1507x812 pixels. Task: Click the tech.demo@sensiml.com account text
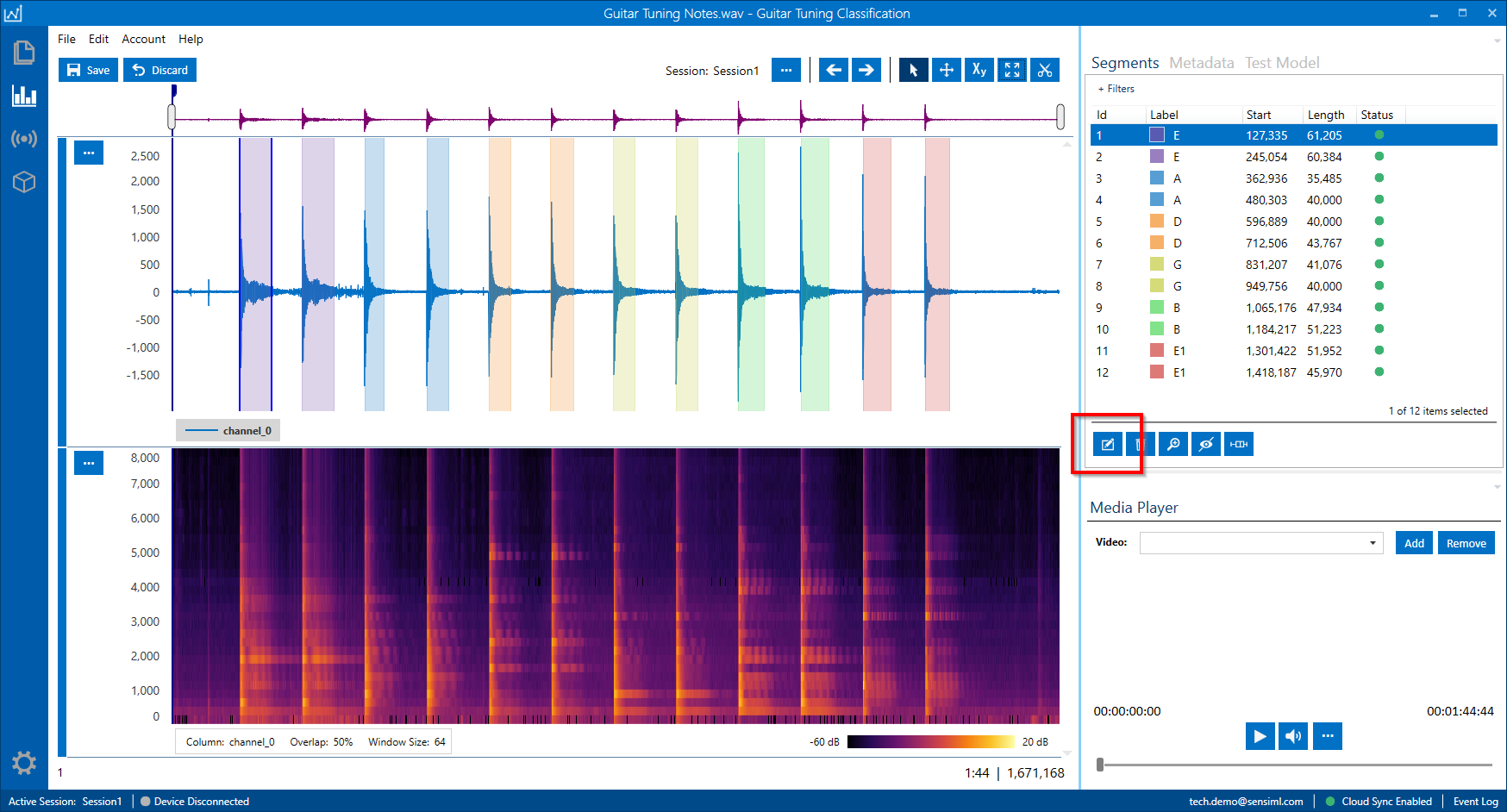pyautogui.click(x=1246, y=802)
